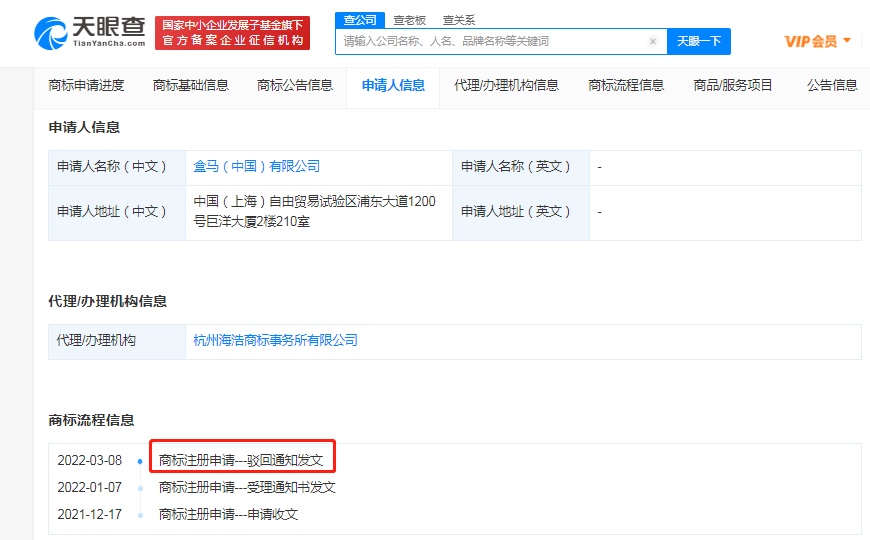The image size is (870, 540).
Task: Select the 代理/办理机构信息 section heading
Action: pos(108,301)
